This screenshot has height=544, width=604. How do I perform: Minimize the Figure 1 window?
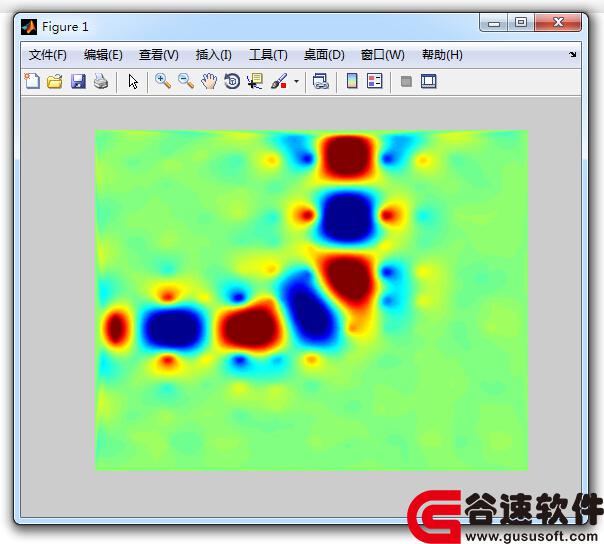click(494, 23)
